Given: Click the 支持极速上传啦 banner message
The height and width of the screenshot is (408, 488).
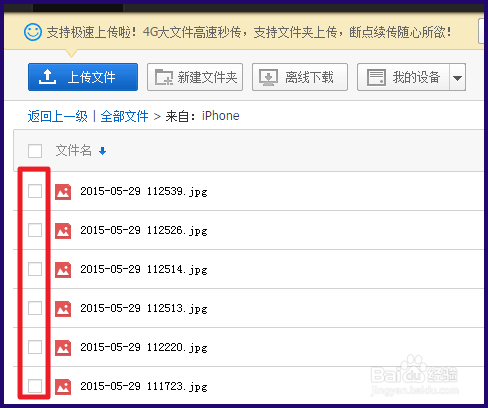Looking at the screenshot, I should click(249, 32).
